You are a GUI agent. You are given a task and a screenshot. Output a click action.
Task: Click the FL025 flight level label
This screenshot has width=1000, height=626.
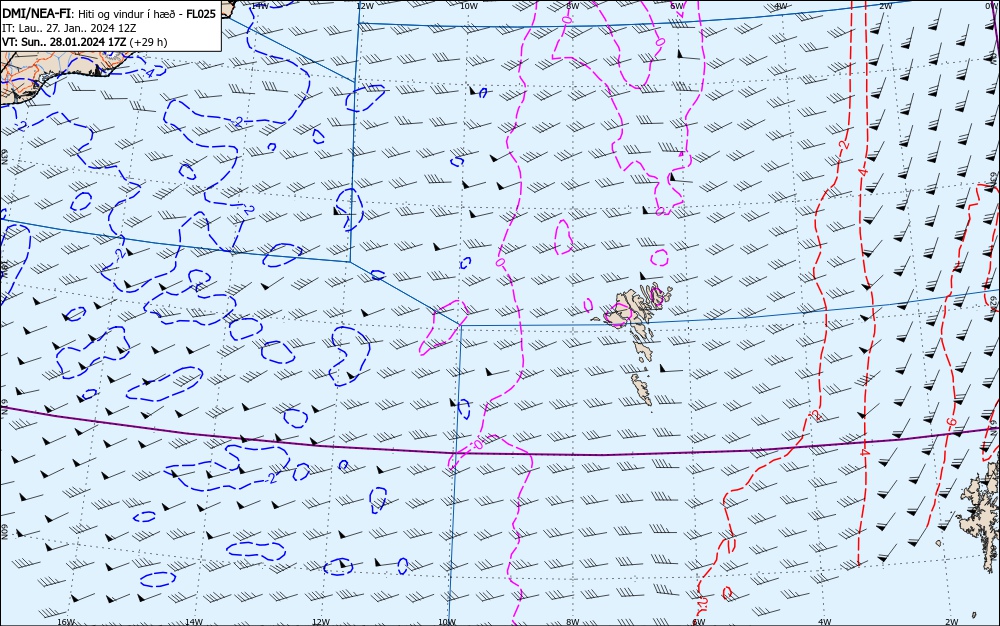click(x=201, y=14)
